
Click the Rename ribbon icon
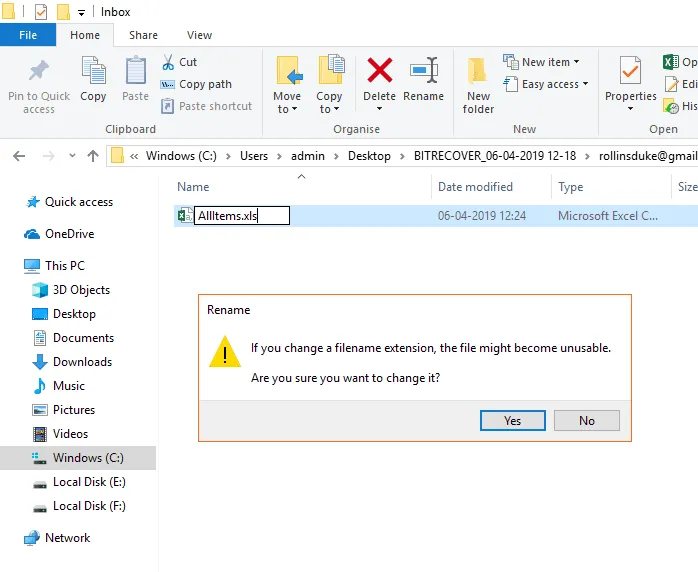click(423, 70)
